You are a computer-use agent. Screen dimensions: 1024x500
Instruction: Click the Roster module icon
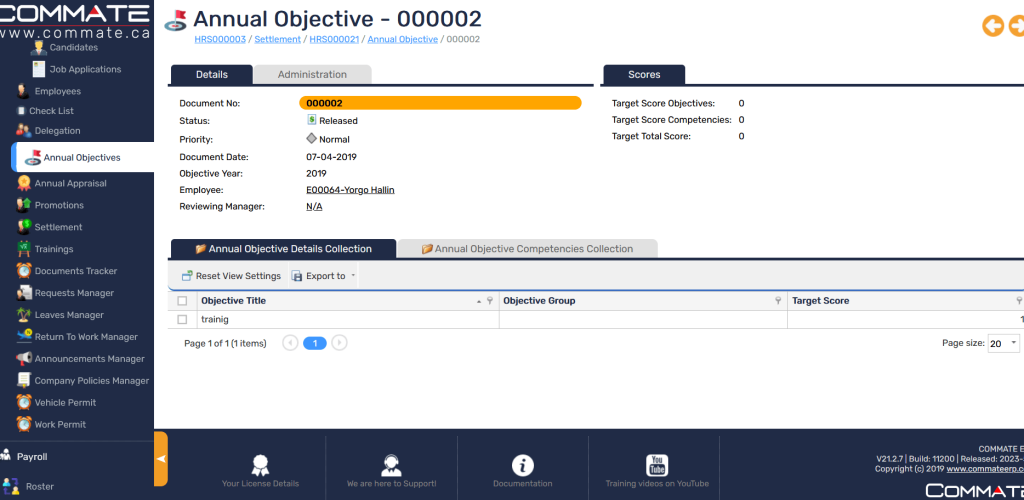point(10,486)
